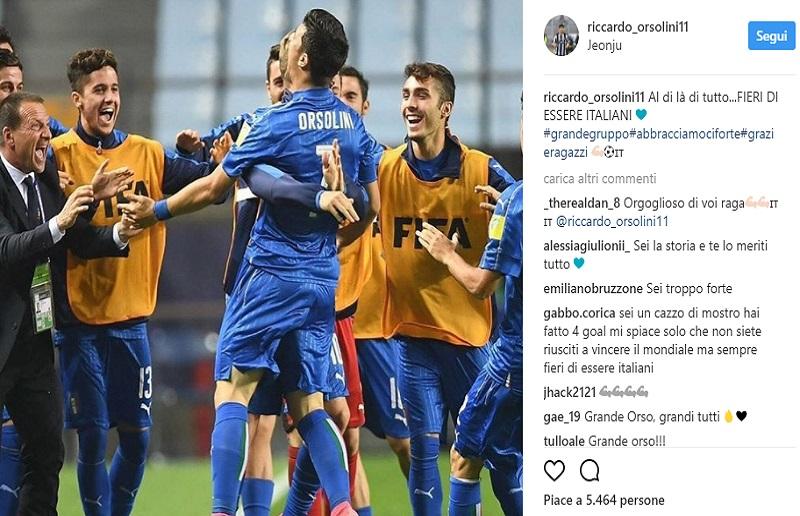Open gae_19 commenter profile

click(x=562, y=417)
